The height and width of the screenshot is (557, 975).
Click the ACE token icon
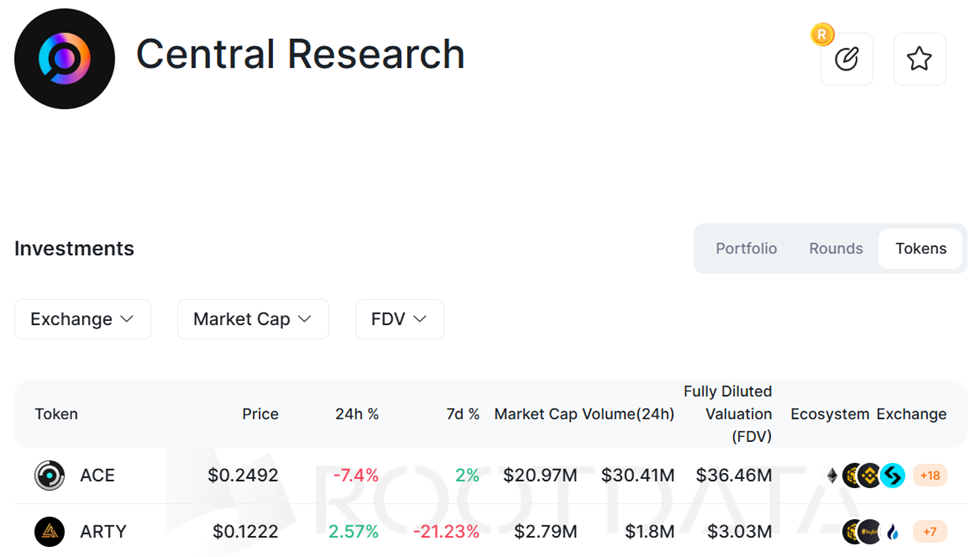pos(49,475)
